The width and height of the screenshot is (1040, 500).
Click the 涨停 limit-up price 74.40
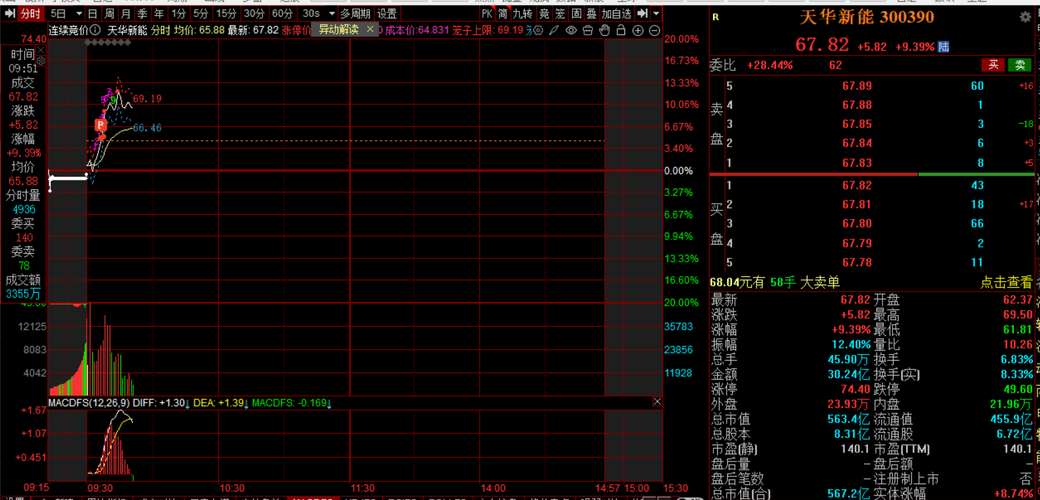pos(854,389)
